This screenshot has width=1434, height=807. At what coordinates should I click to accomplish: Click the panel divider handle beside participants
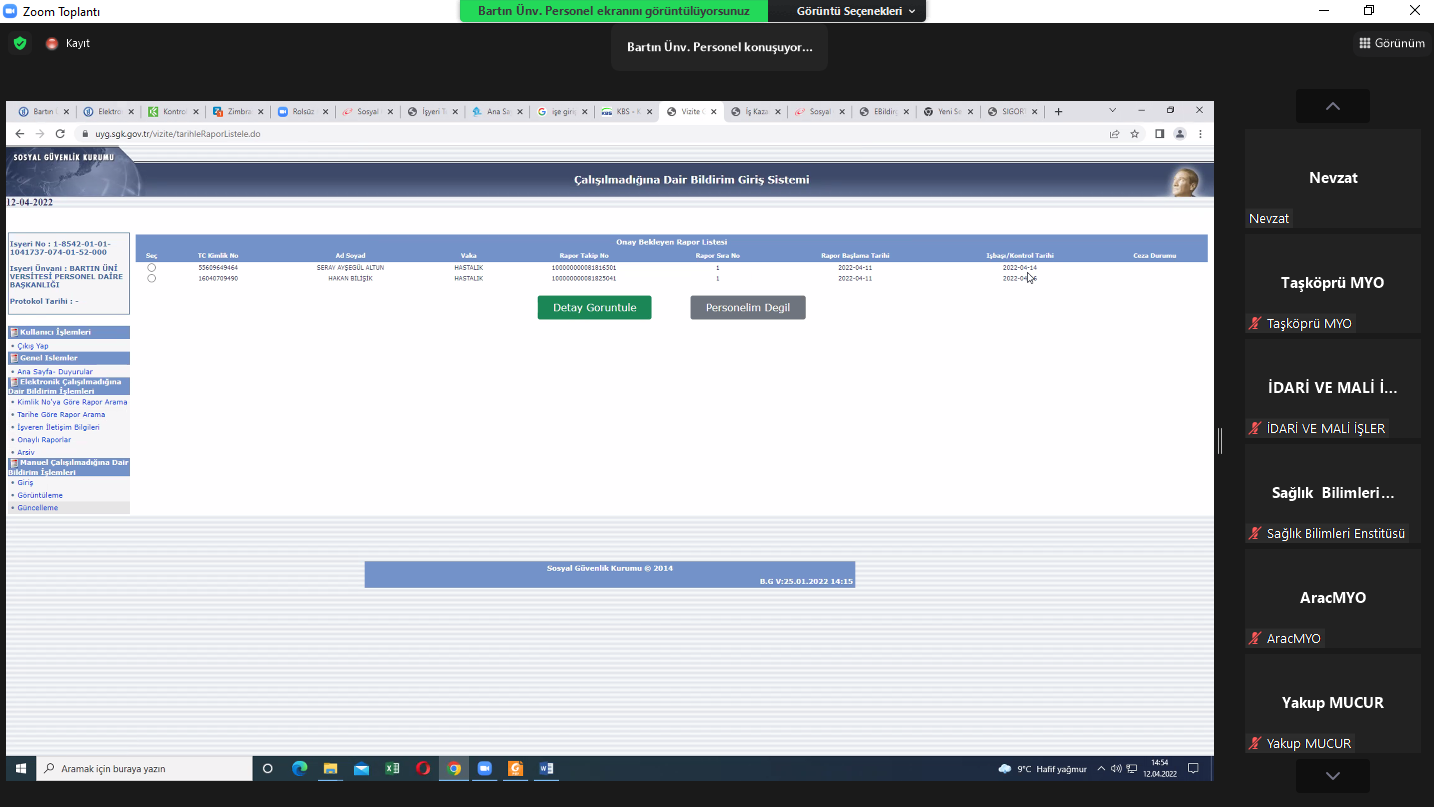[x=1220, y=440]
